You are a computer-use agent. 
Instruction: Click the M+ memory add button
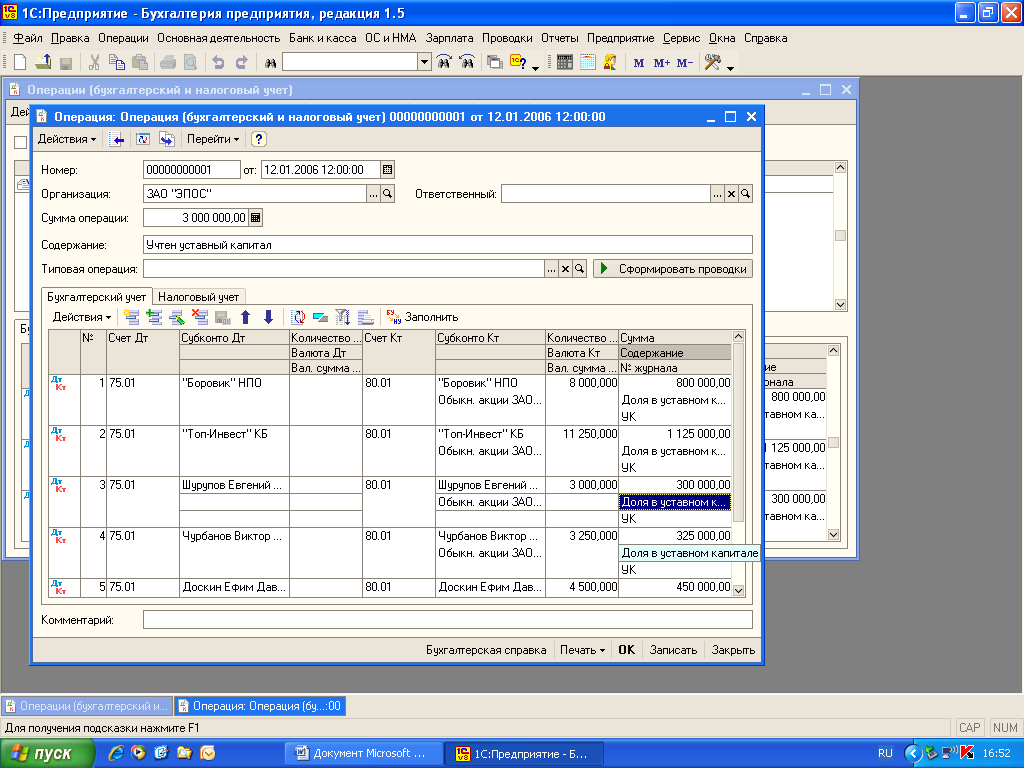coord(661,63)
